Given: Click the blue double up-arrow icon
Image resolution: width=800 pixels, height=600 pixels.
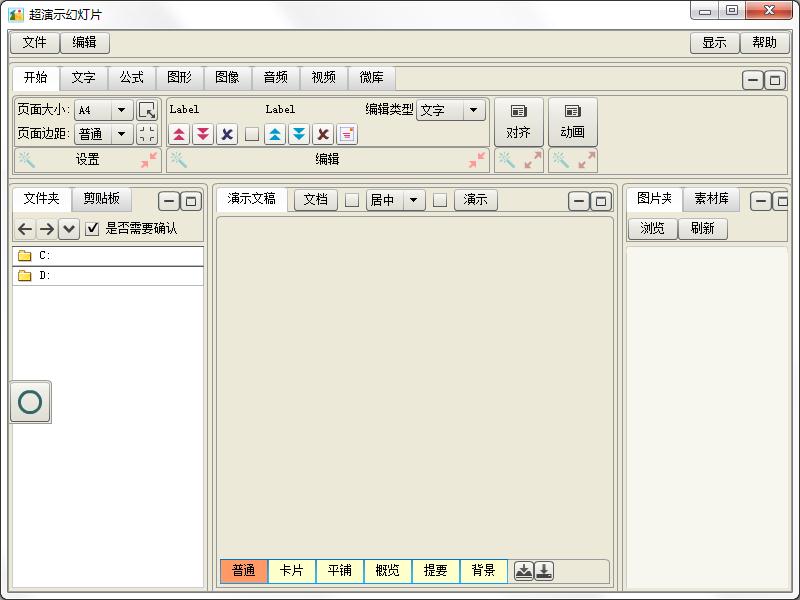Looking at the screenshot, I should (x=275, y=134).
